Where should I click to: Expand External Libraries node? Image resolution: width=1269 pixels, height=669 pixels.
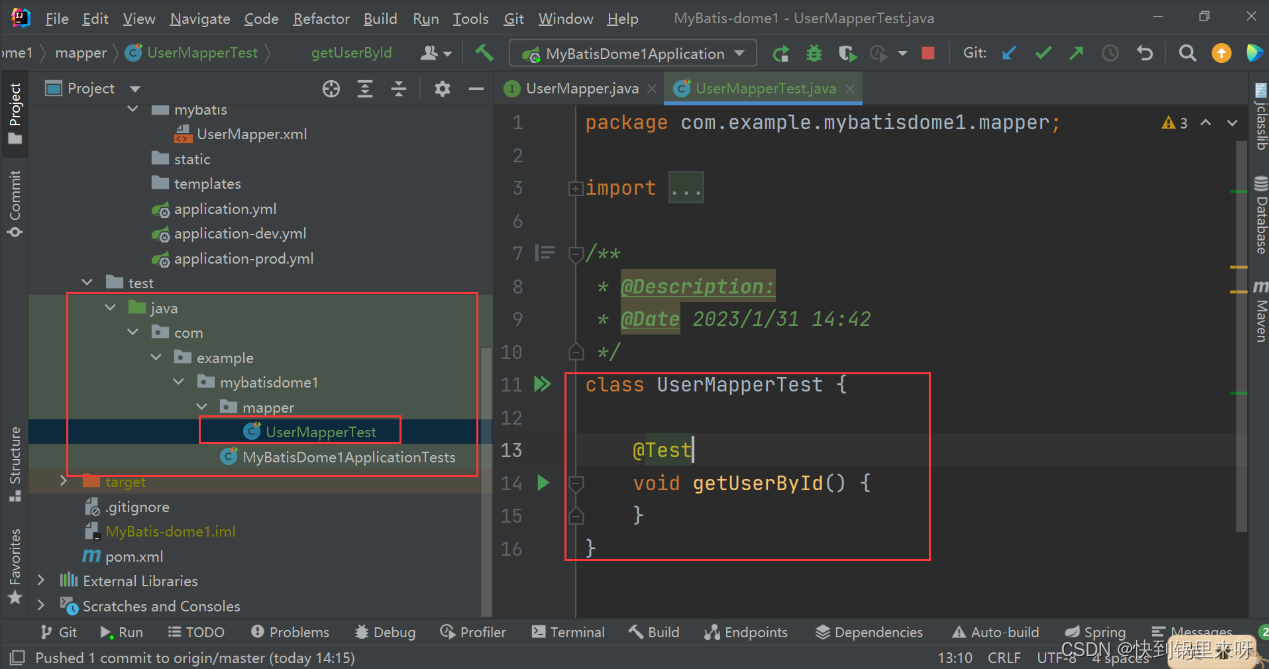click(x=41, y=580)
